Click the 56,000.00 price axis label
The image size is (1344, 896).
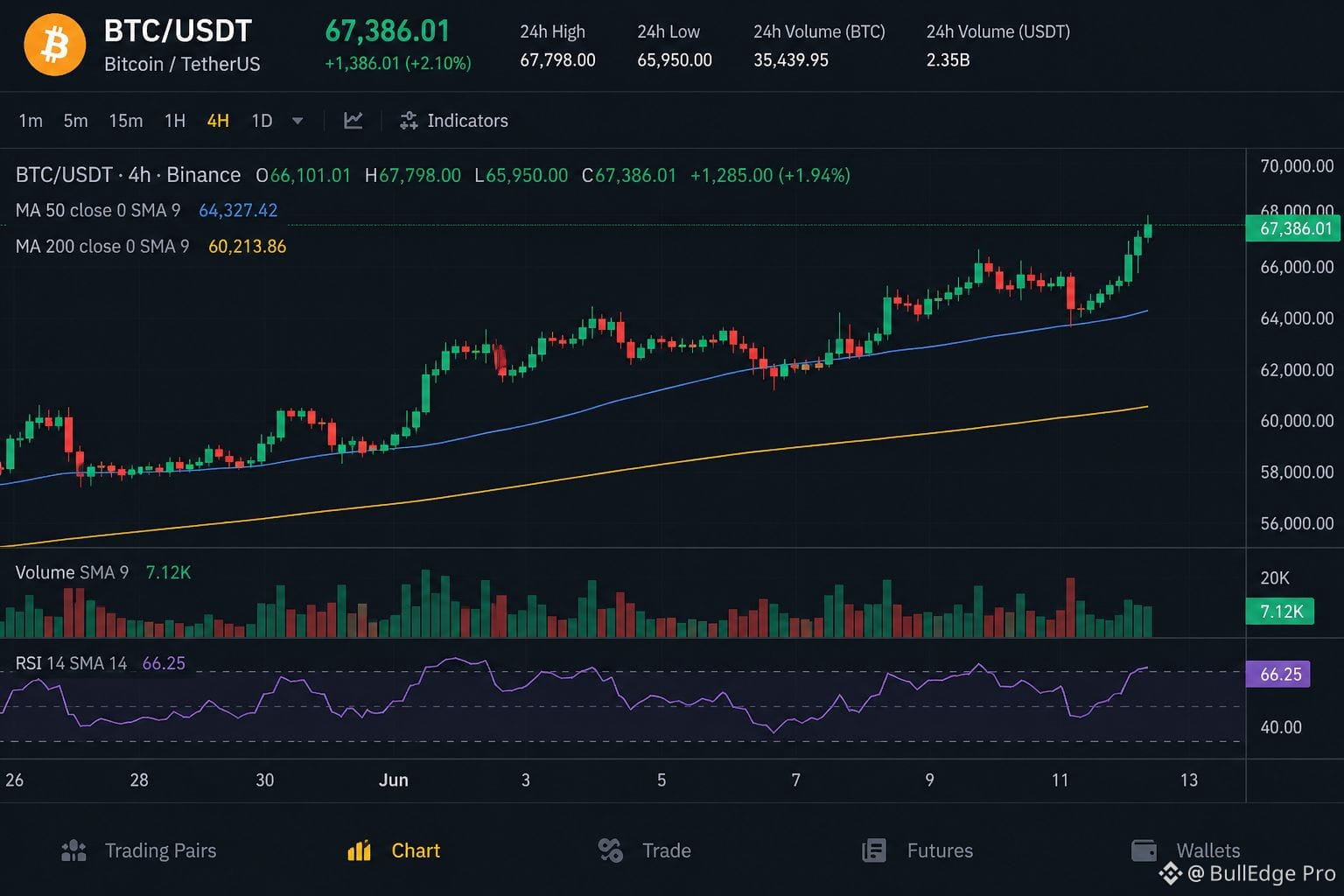pos(1297,524)
